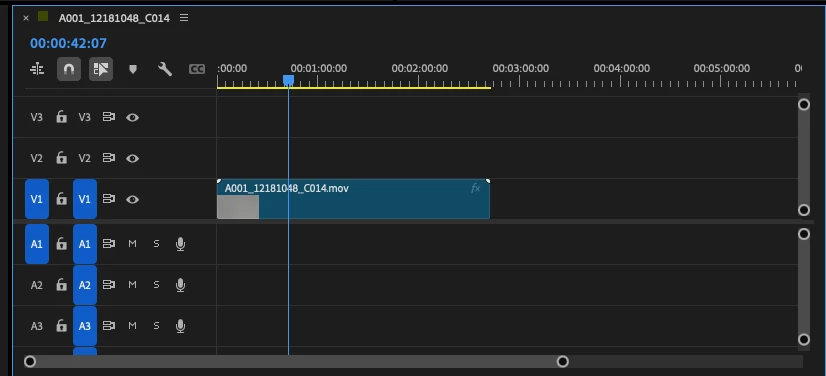826x376 pixels.
Task: Toggle track lock on A2
Action: [x=62, y=285]
